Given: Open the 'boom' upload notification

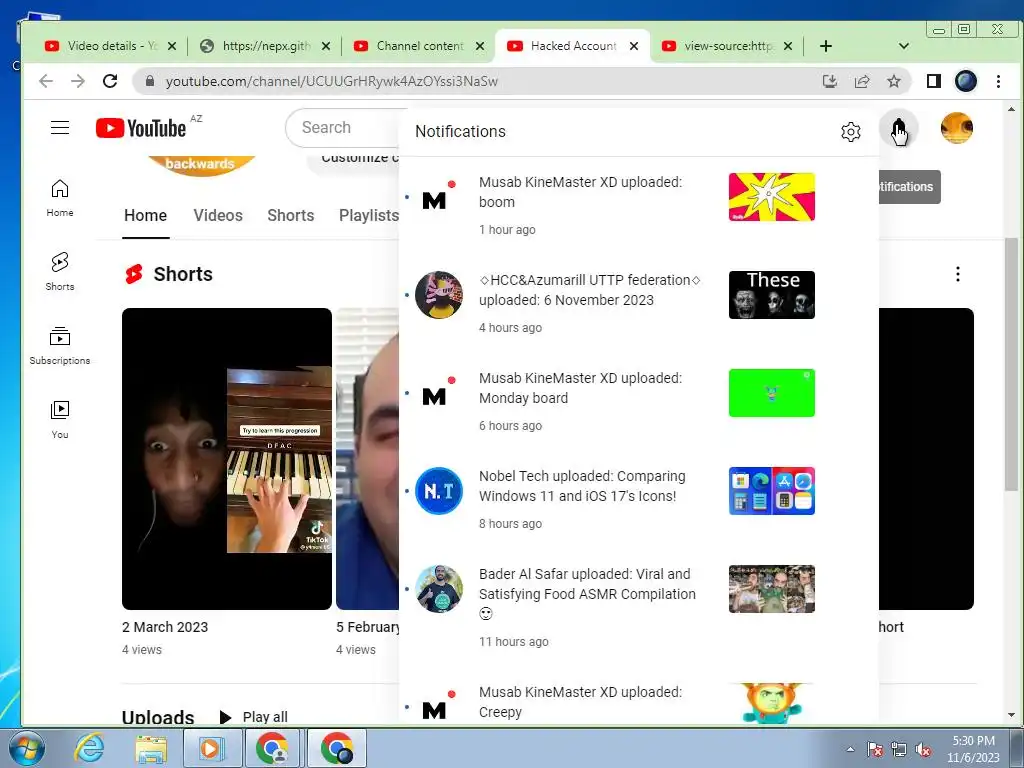Looking at the screenshot, I should tap(639, 205).
